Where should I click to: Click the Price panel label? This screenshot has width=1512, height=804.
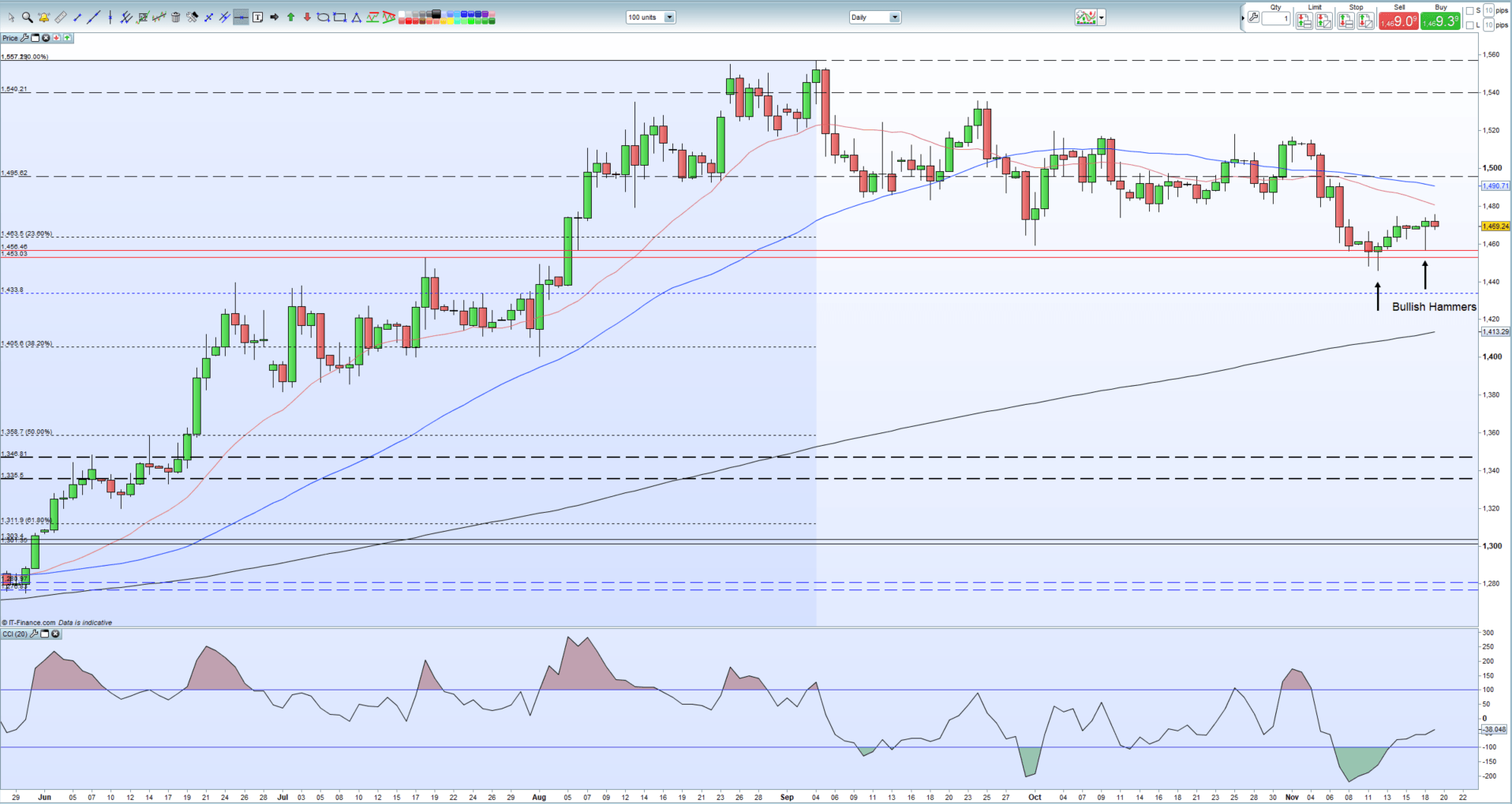point(10,38)
